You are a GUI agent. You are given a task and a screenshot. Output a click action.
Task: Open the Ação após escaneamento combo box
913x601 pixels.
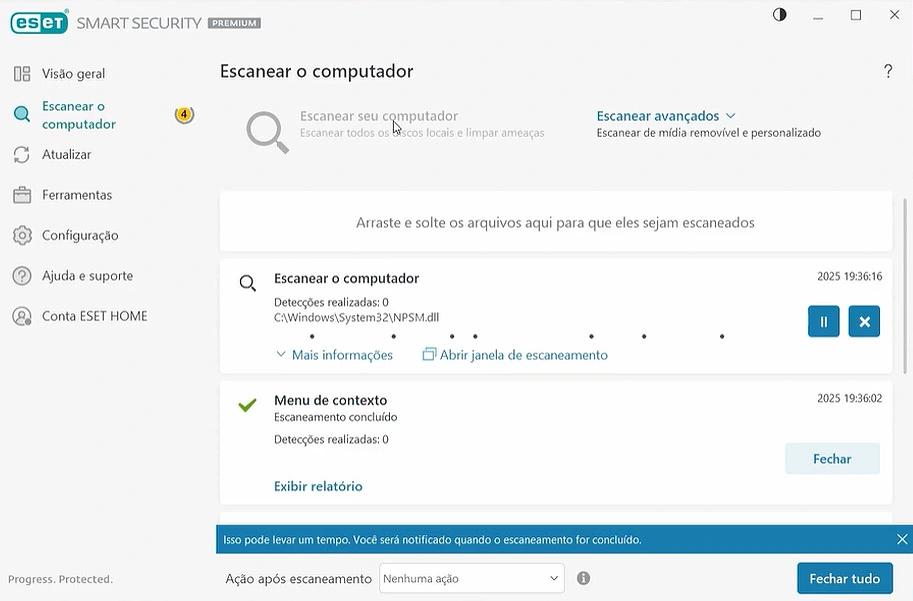(x=472, y=578)
